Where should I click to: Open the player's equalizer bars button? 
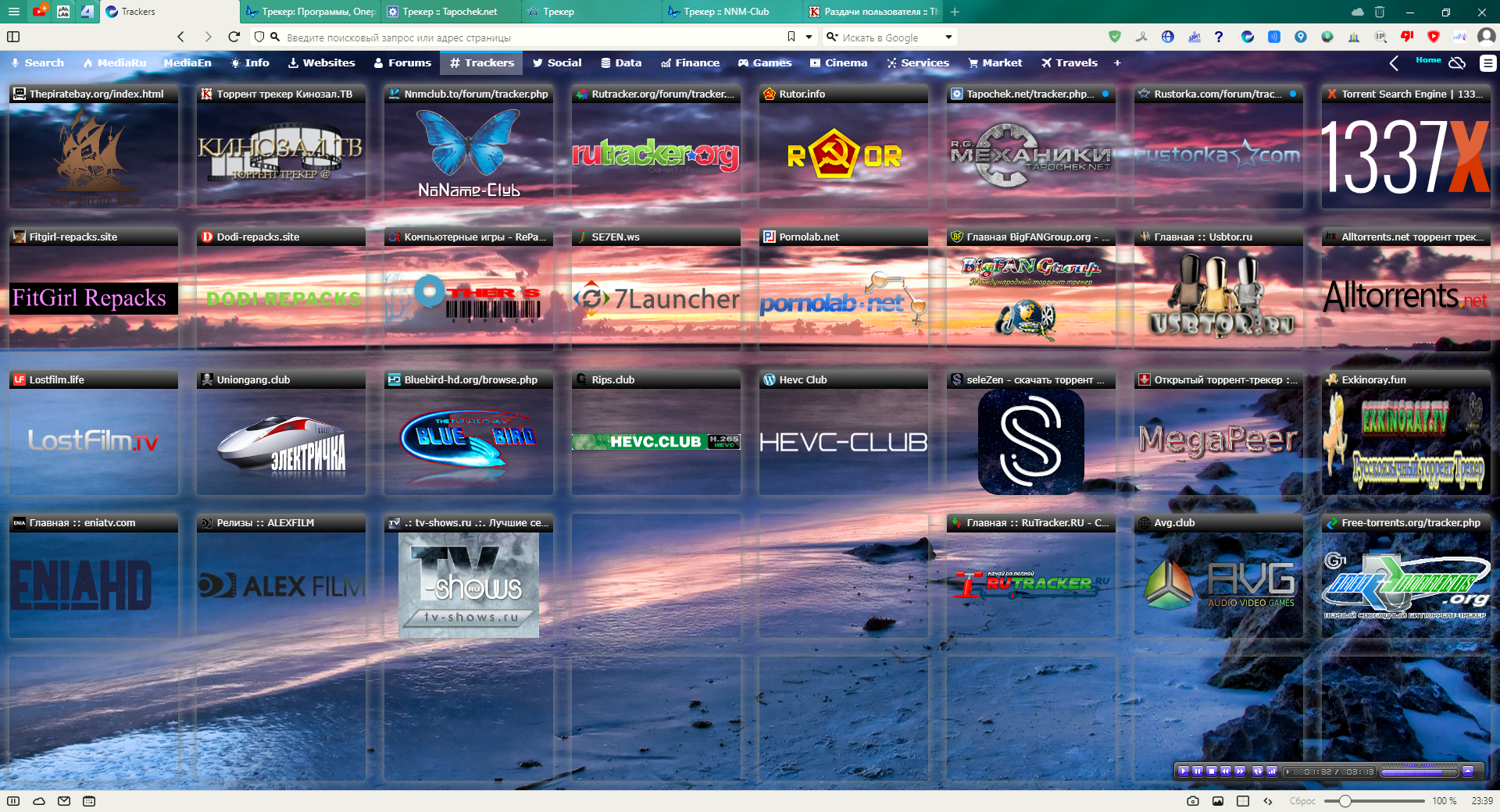pyautogui.click(x=1272, y=771)
